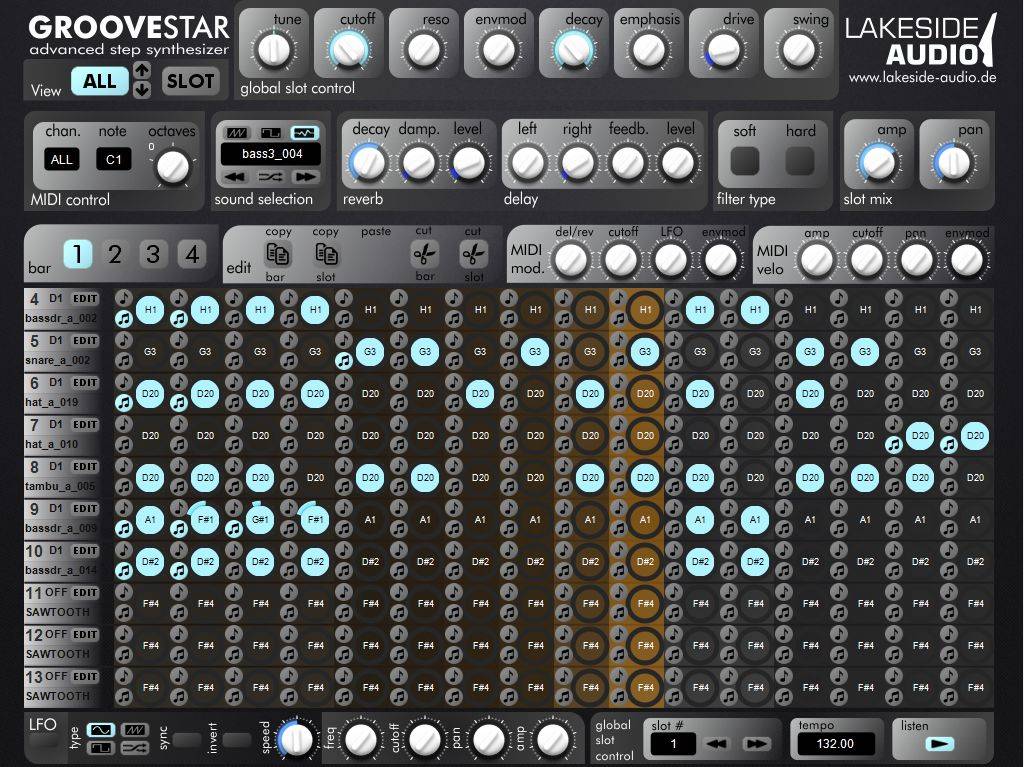Open the MIDI channel ALL selector
The height and width of the screenshot is (767, 1024).
62,160
